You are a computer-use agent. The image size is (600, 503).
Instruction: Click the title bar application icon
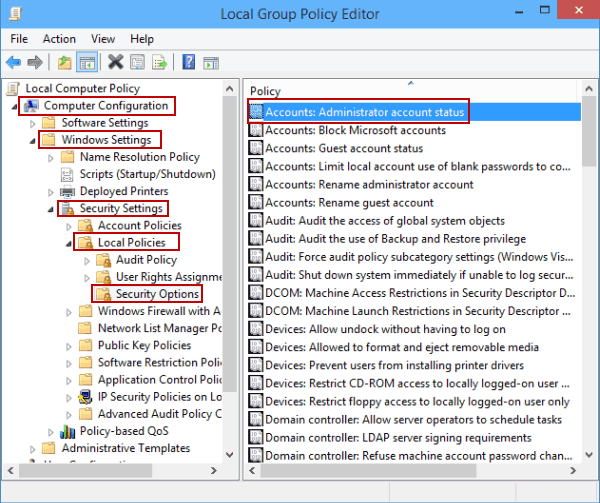point(15,14)
